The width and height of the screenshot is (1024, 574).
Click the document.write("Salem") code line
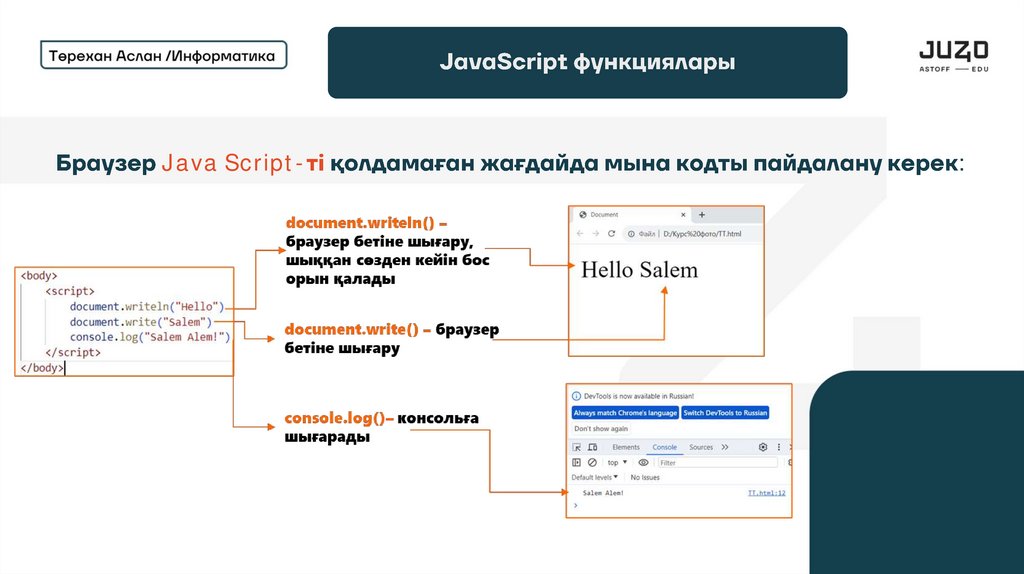tap(141, 322)
